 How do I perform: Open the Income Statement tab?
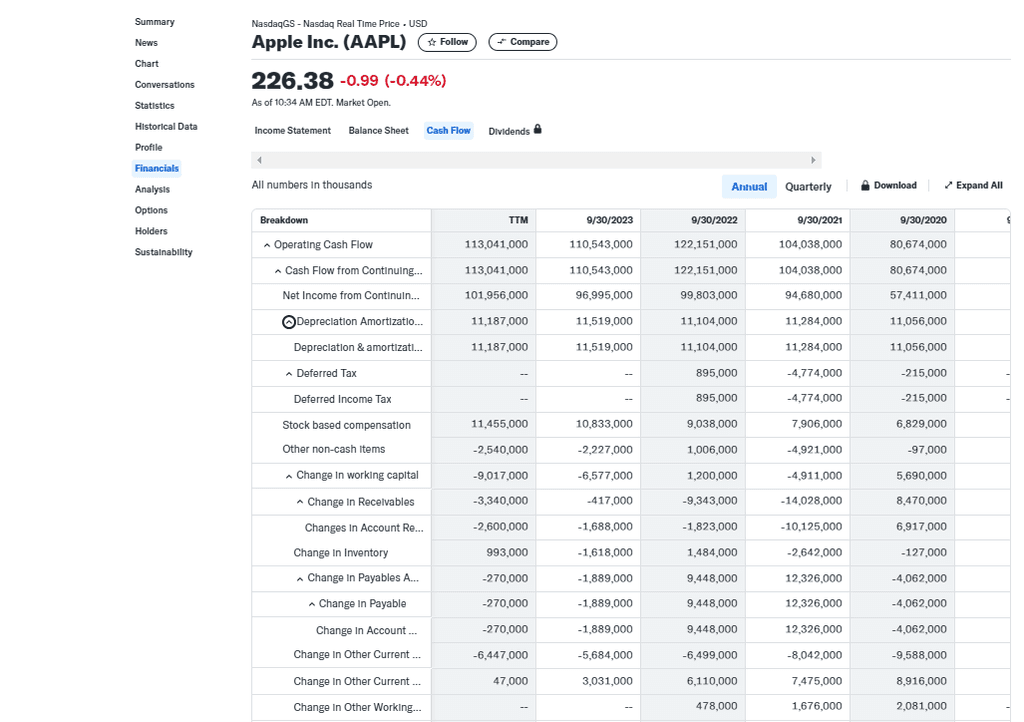(x=292, y=130)
